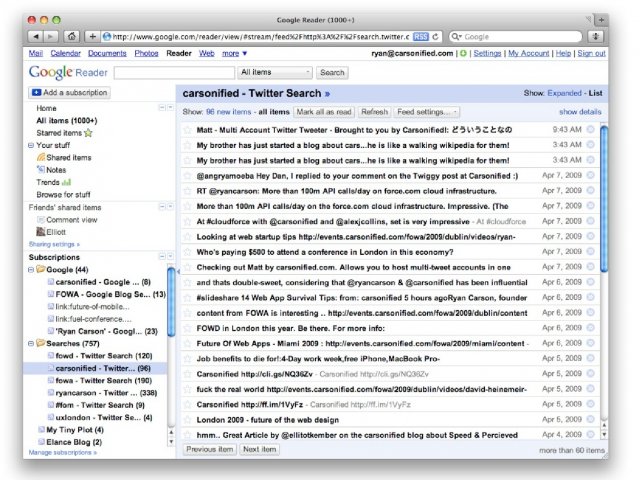Star the 'Matt - Multi Account Twitter' item
This screenshot has width=640, height=480.
pyautogui.click(x=187, y=129)
